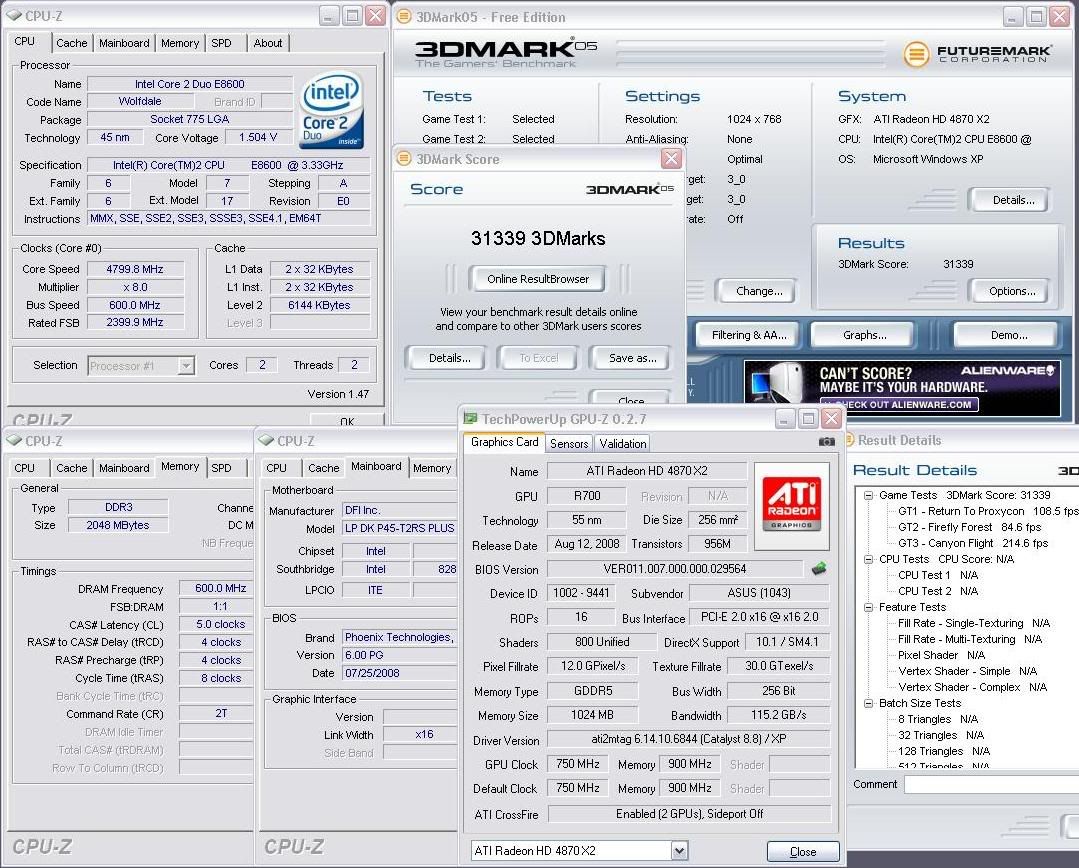Open the About tab in top CPU-Z
Viewport: 1079px width, 868px height.
coord(268,43)
